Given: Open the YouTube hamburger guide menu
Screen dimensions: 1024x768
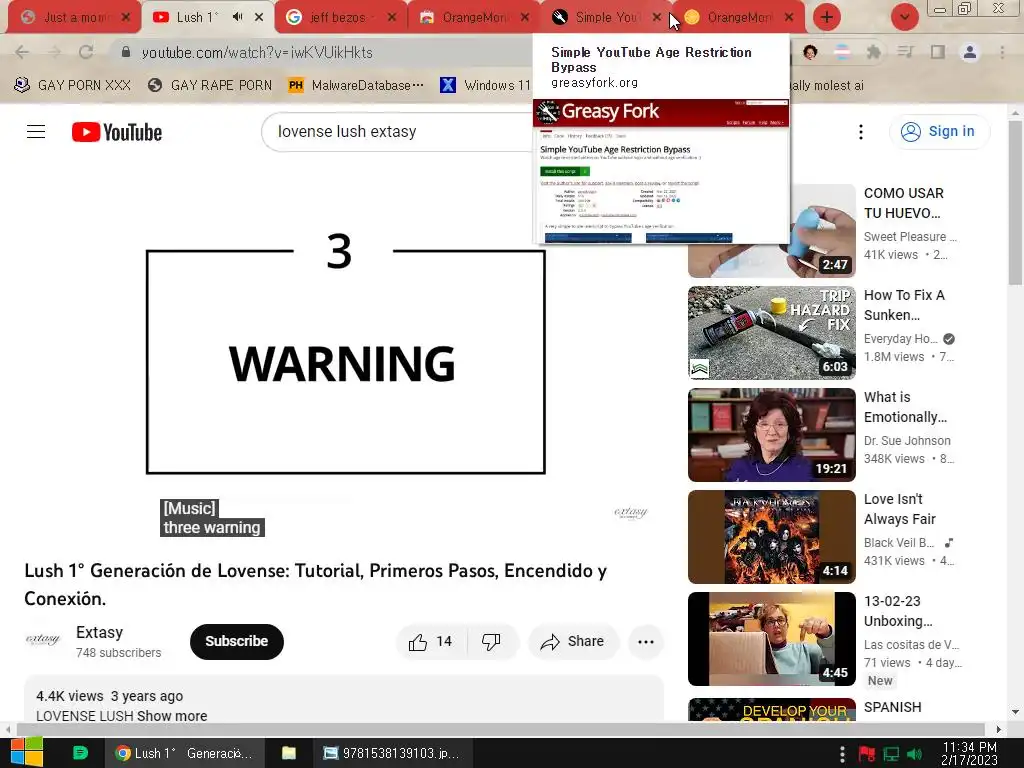Looking at the screenshot, I should 36,132.
